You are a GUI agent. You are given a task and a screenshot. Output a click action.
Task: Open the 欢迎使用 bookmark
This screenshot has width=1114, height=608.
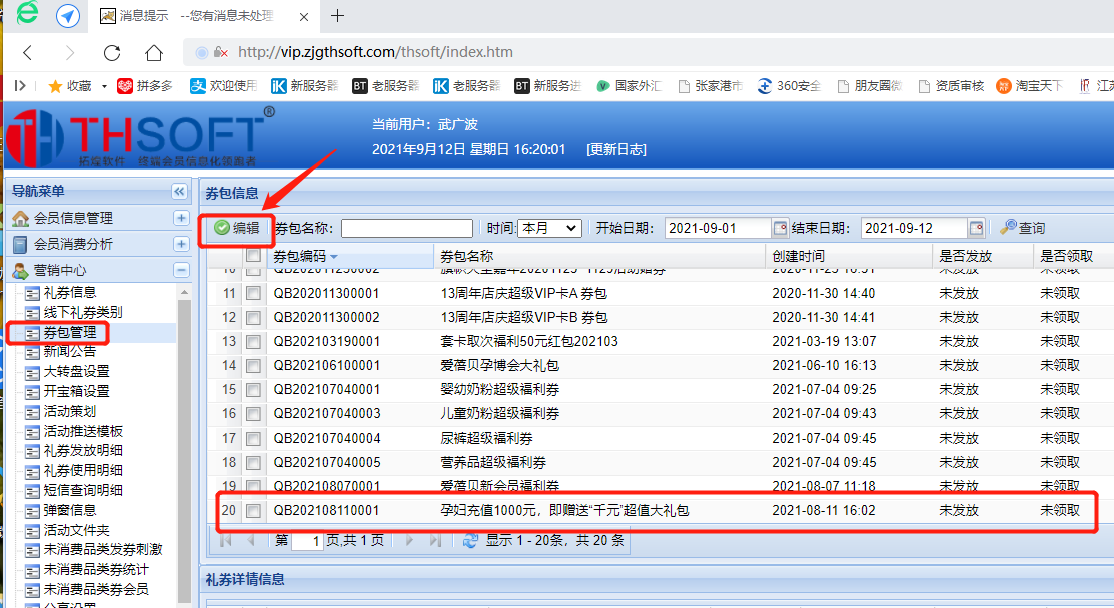pyautogui.click(x=223, y=86)
